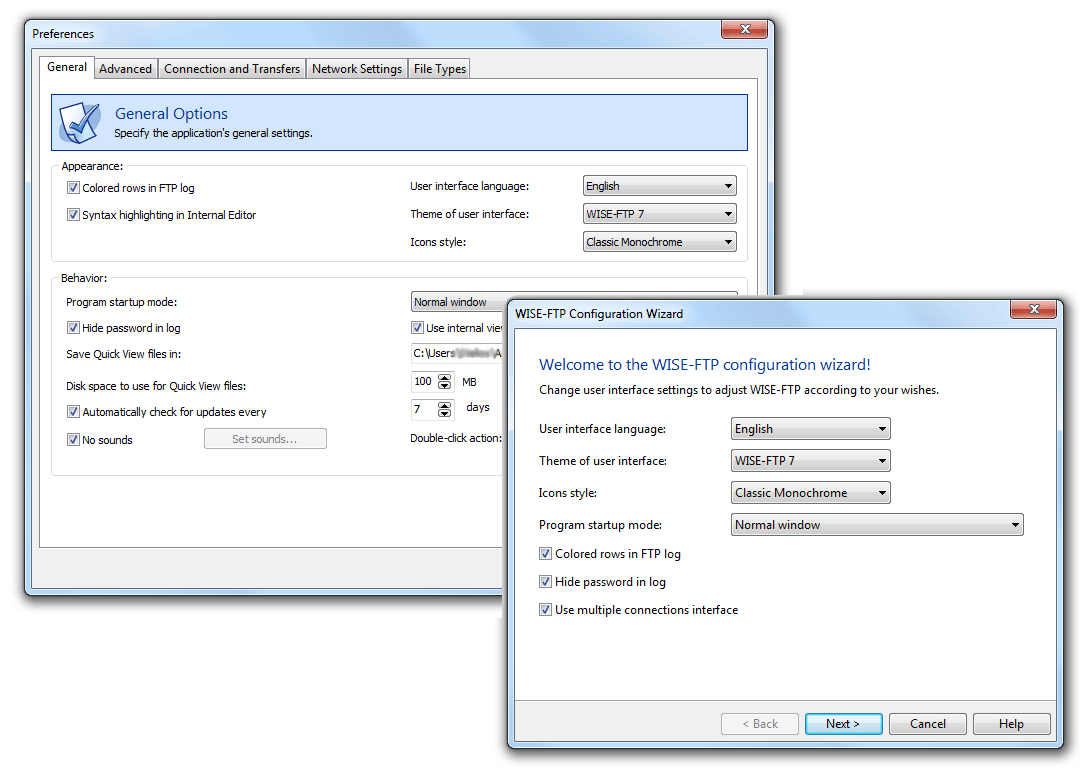The width and height of the screenshot is (1090, 770).
Task: Close the WISE-FTP Configuration Wizard window
Action: click(1033, 309)
